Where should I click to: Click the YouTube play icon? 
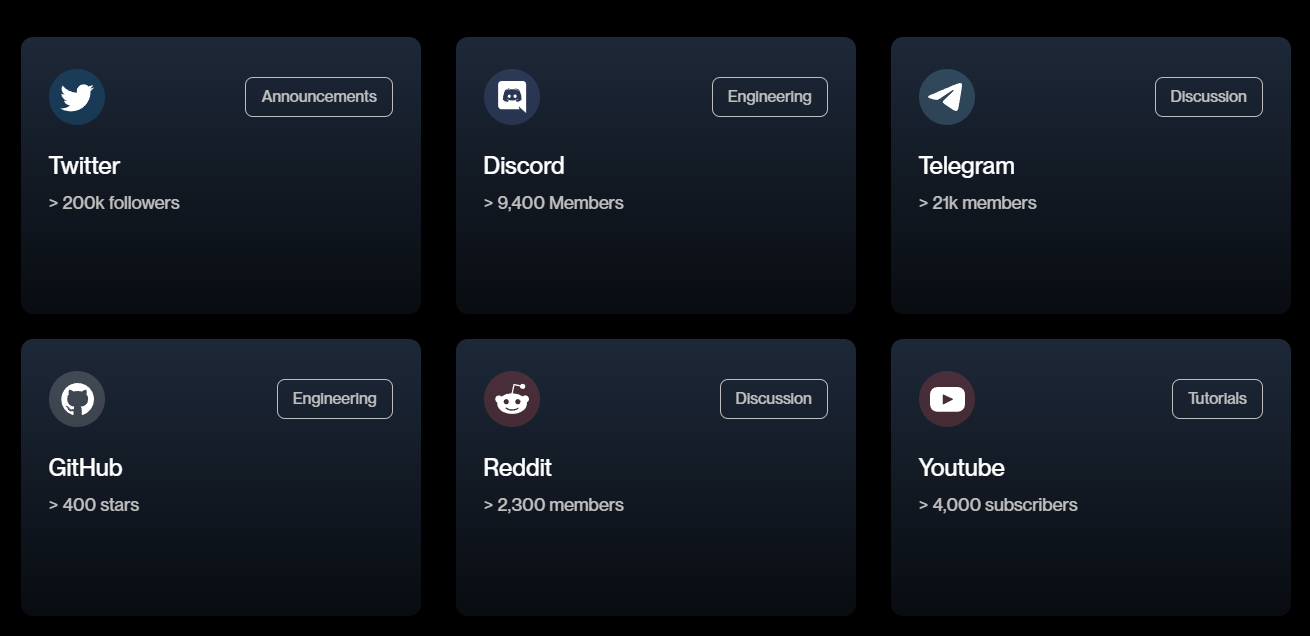[947, 399]
